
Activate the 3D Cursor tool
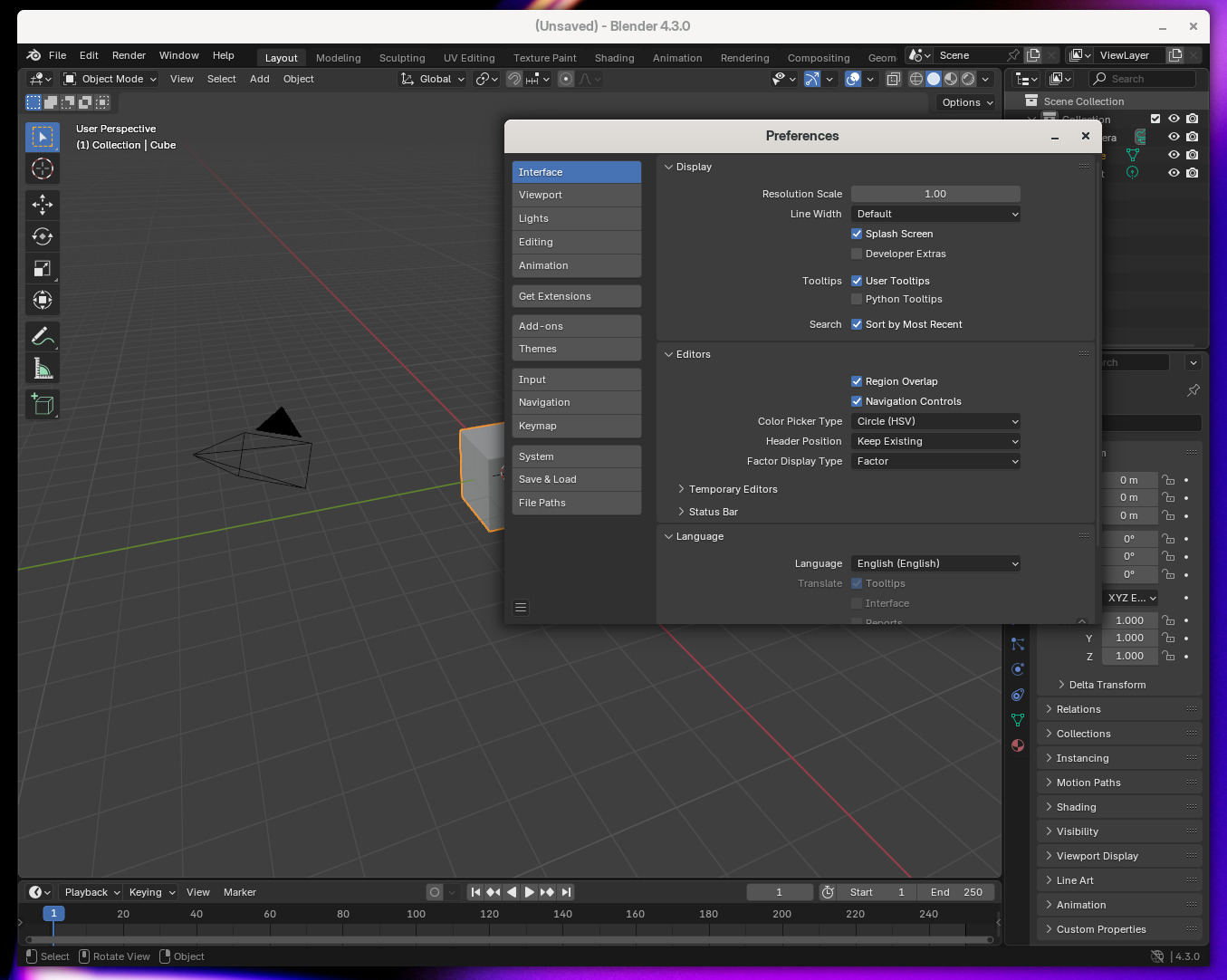tap(42, 168)
